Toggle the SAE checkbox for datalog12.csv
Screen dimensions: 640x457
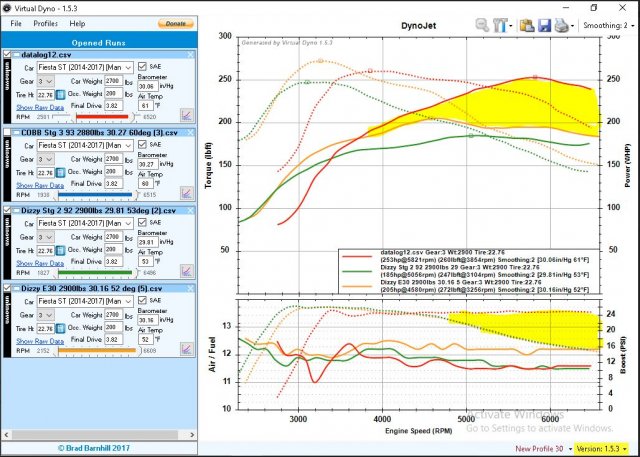(142, 67)
